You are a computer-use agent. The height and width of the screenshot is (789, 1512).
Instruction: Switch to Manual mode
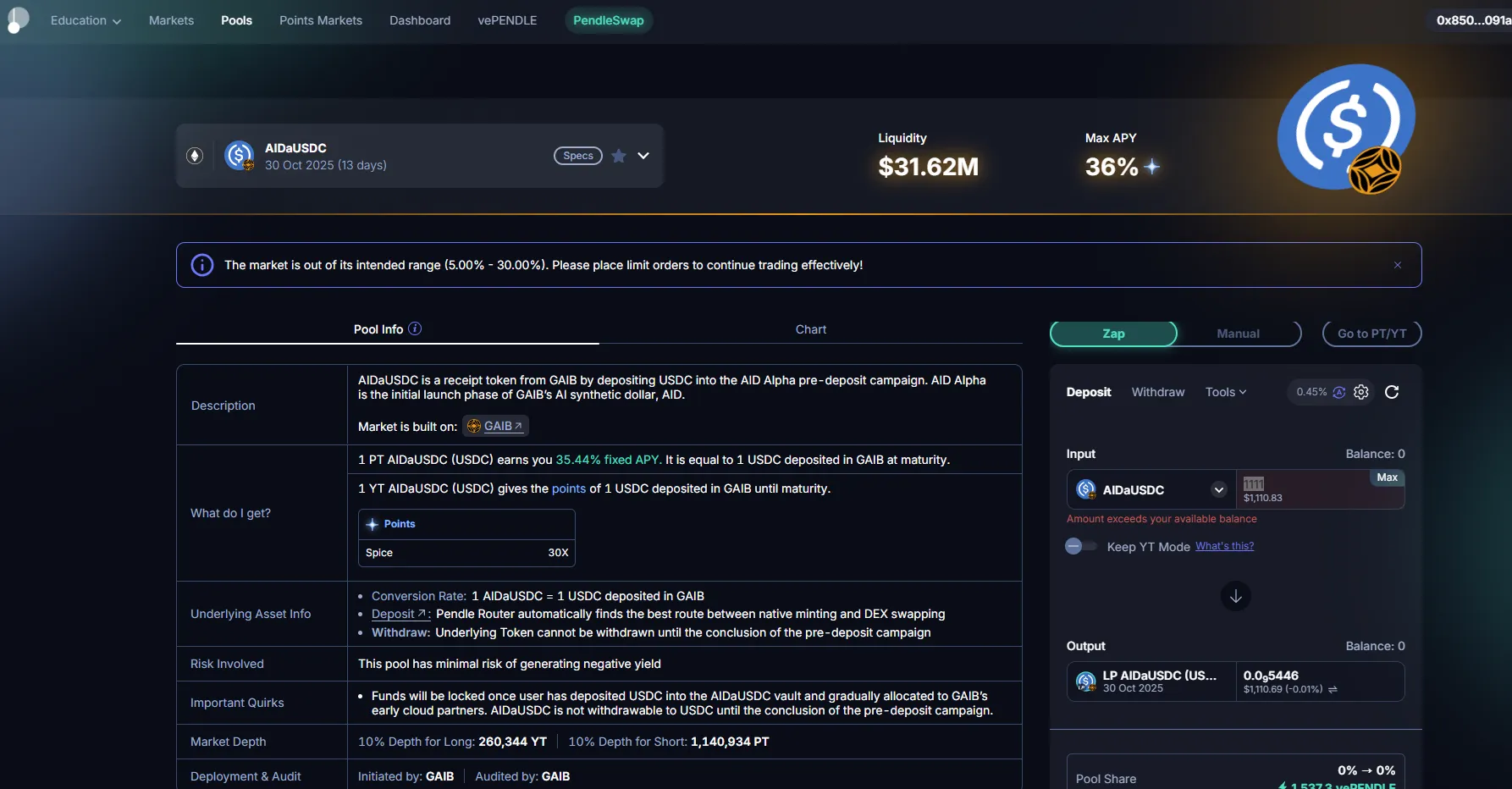1238,334
